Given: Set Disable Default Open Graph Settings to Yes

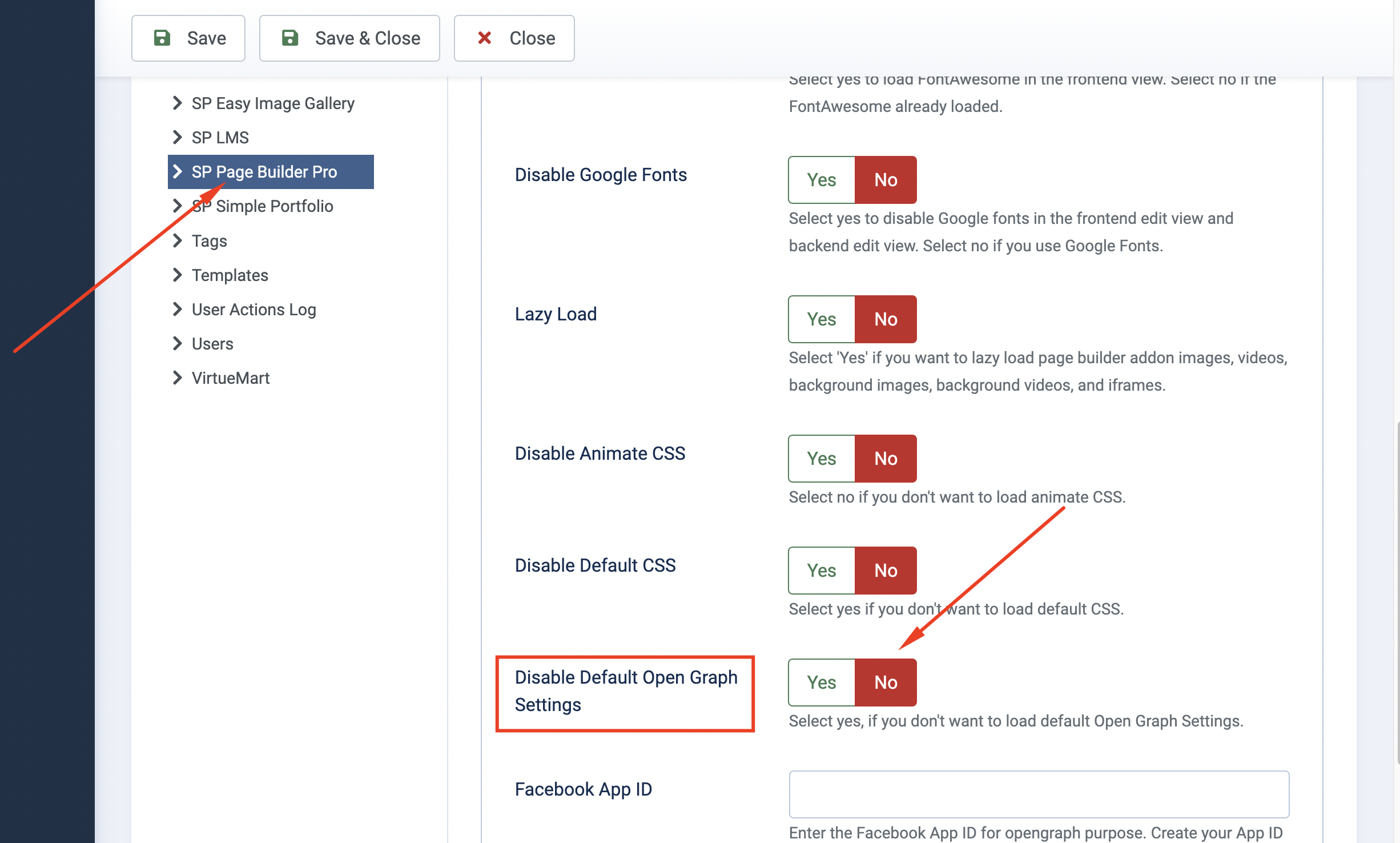Looking at the screenshot, I should [x=822, y=683].
